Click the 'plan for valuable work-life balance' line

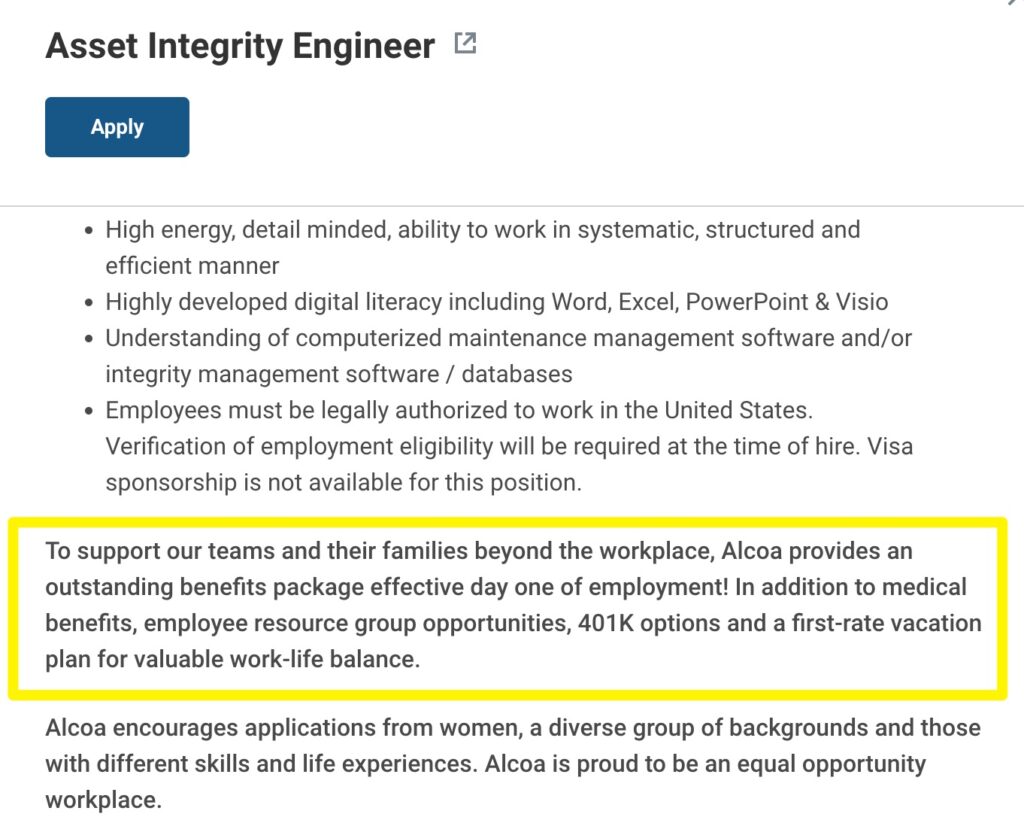pos(232,659)
